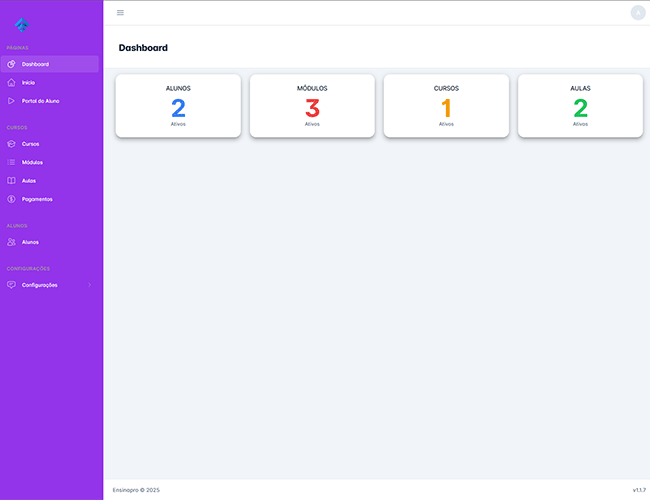Click the MÓDULOS stats card
Screen dimensions: 650x500
pos(312,106)
